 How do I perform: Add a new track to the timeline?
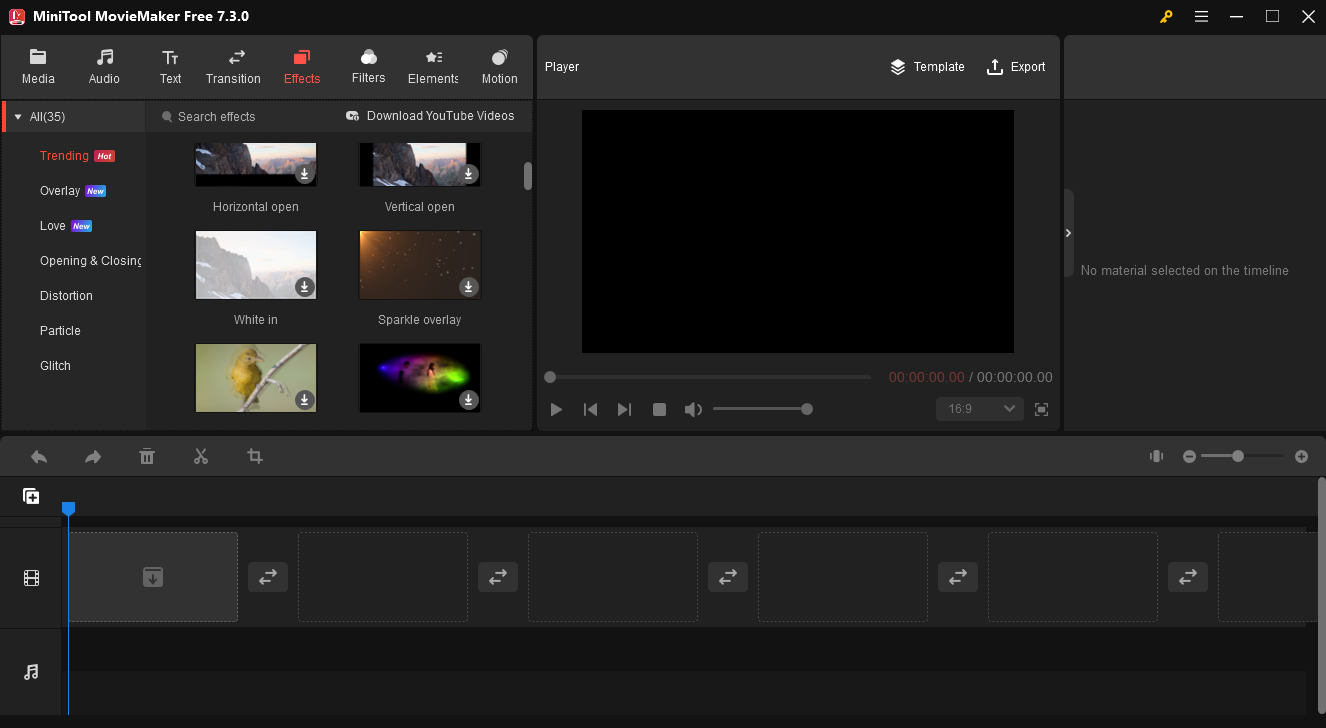[31, 496]
